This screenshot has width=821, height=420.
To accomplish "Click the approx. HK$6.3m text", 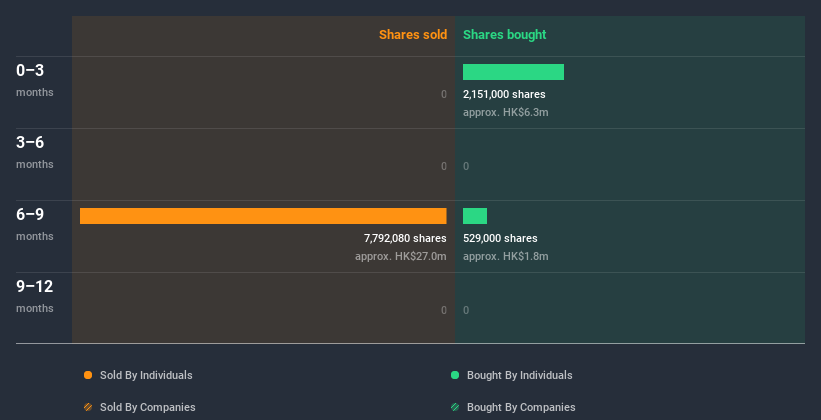I will point(506,112).
